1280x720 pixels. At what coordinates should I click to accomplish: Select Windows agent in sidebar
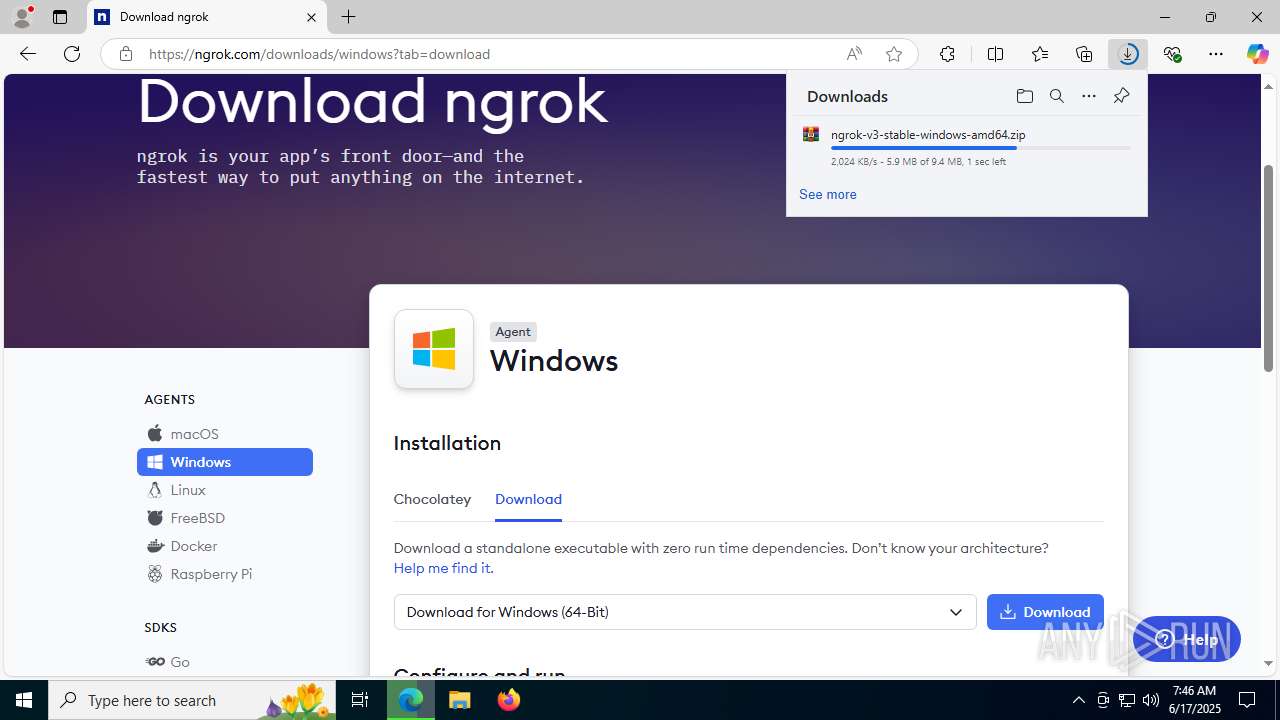click(x=225, y=462)
